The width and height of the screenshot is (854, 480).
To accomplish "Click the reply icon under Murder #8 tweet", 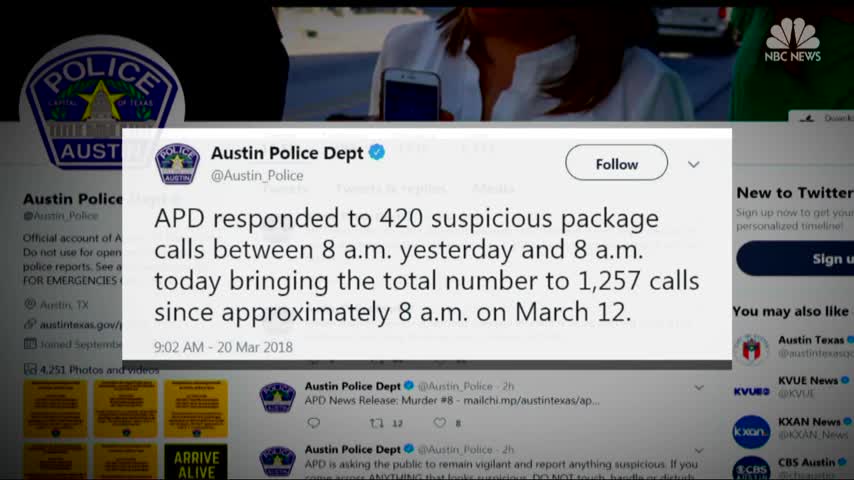I will click(x=314, y=423).
